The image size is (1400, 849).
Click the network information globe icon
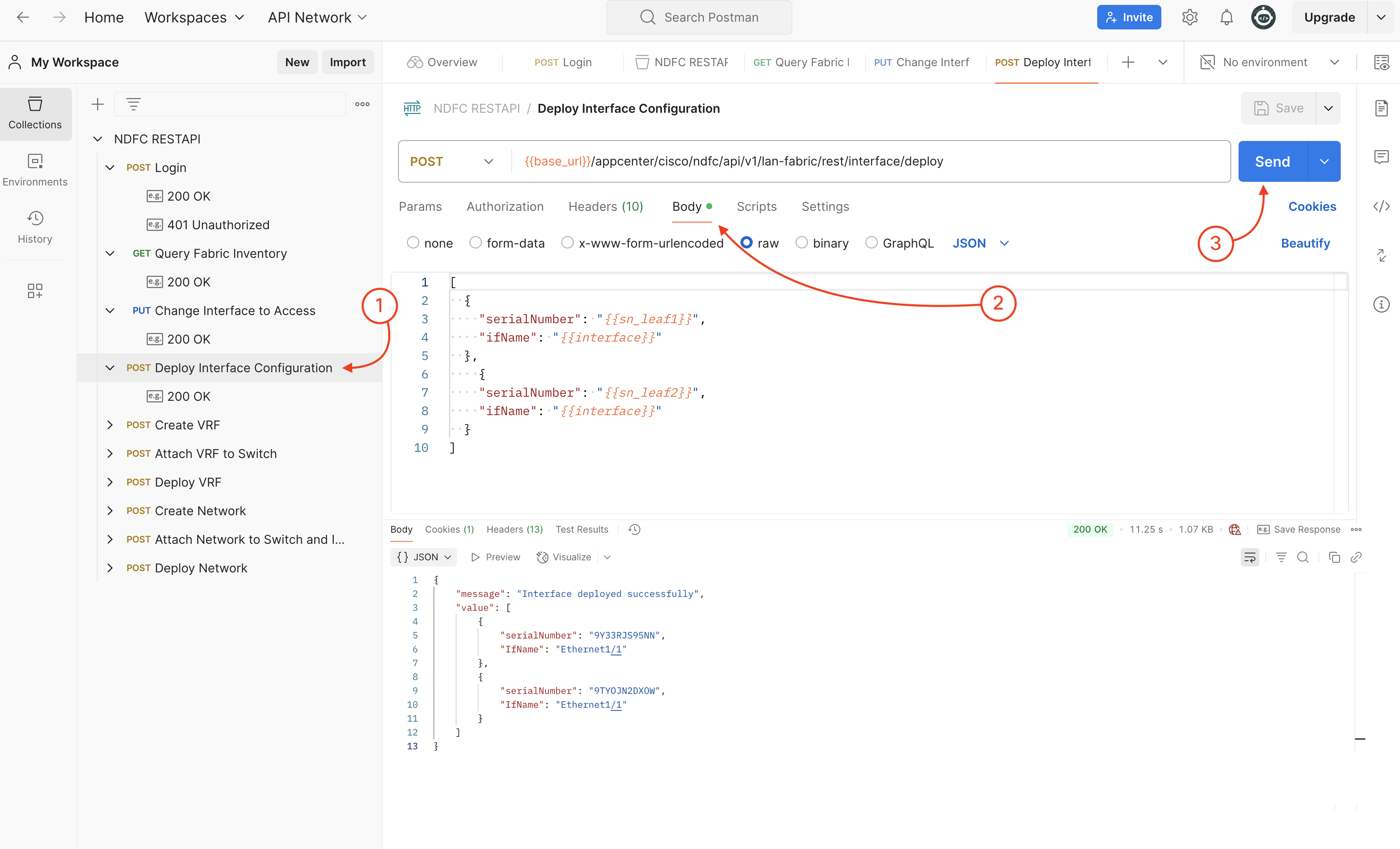[x=1235, y=529]
